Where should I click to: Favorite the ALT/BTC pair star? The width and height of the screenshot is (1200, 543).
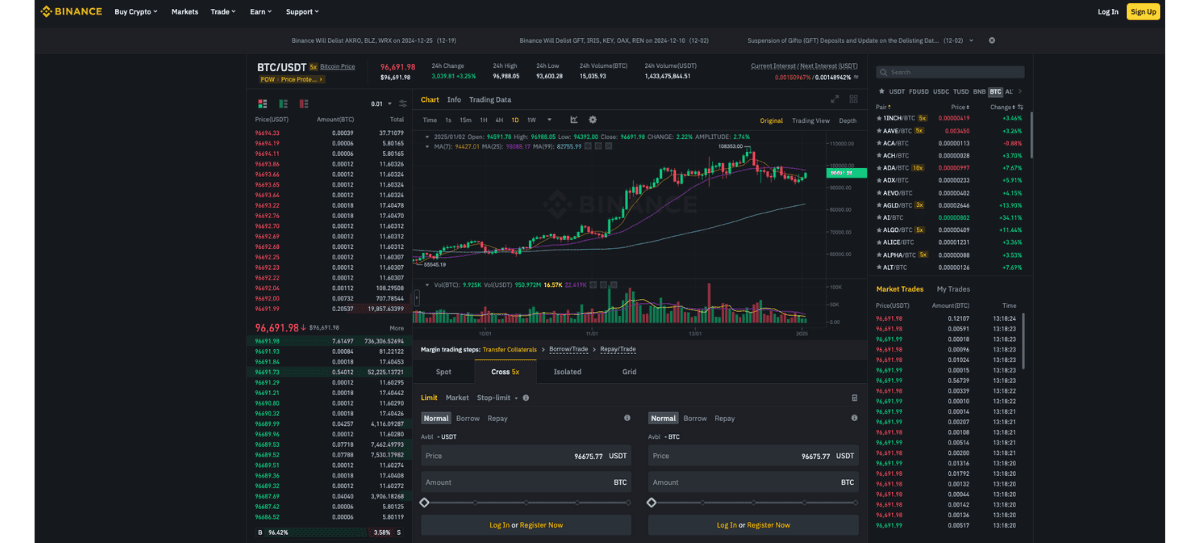click(879, 267)
